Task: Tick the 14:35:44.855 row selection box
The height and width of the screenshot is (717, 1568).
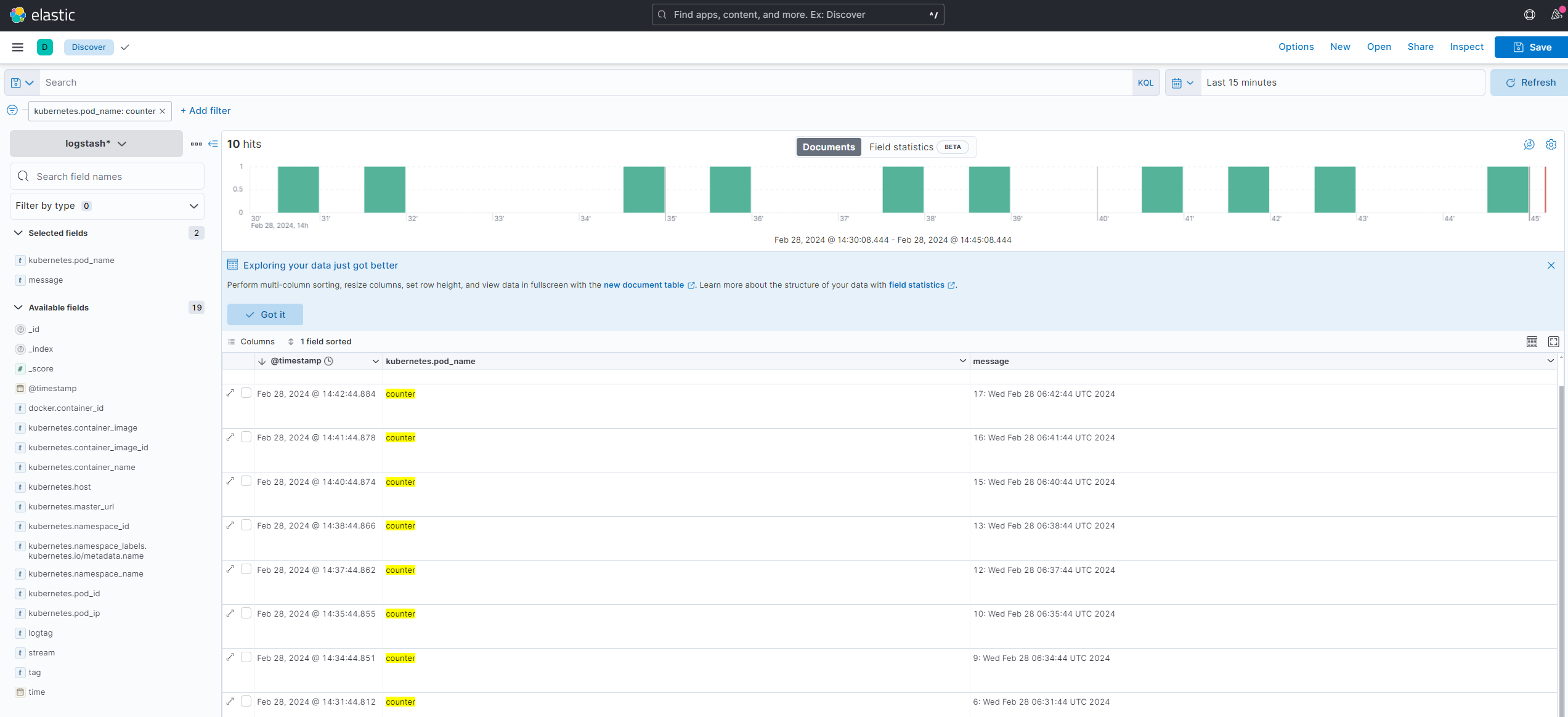Action: pos(246,614)
